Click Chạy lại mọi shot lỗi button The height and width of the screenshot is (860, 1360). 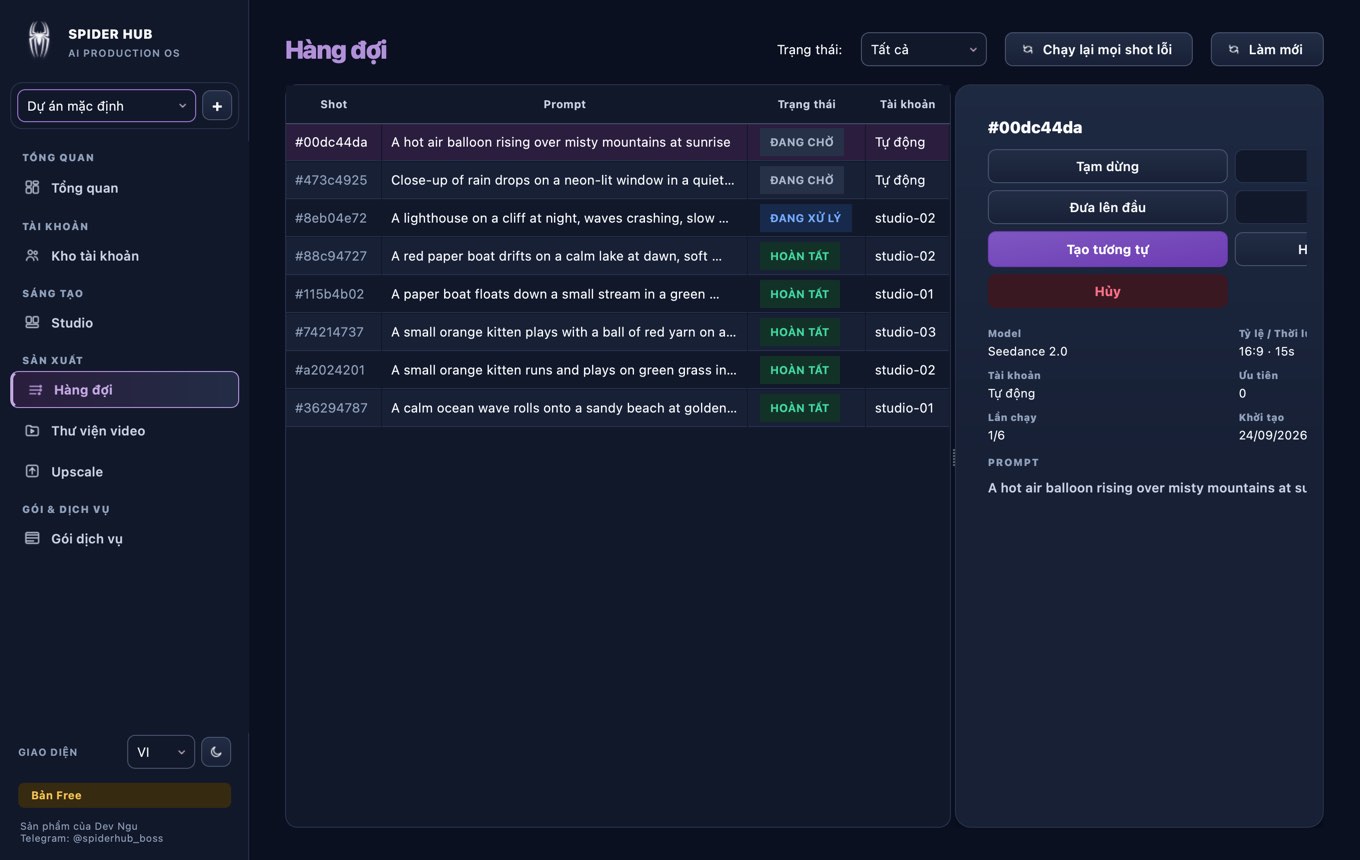1098,49
